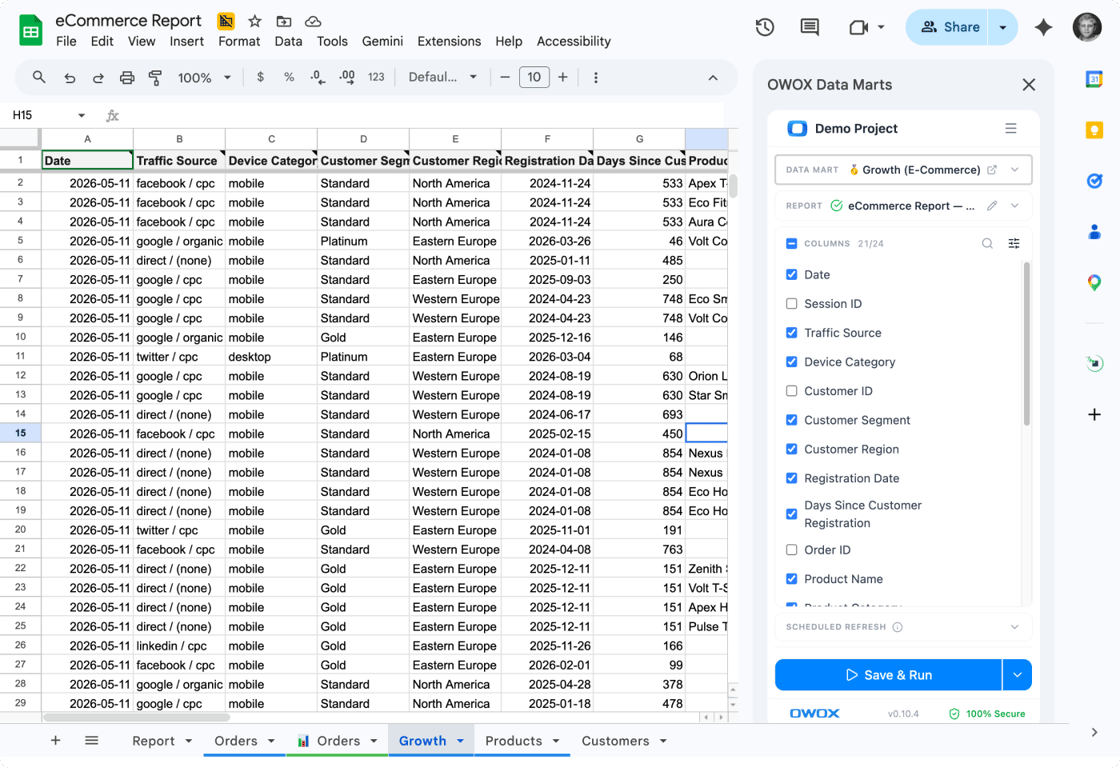Image resolution: width=1120 pixels, height=768 pixels.
Task: Click the Save & Run button
Action: coord(889,675)
